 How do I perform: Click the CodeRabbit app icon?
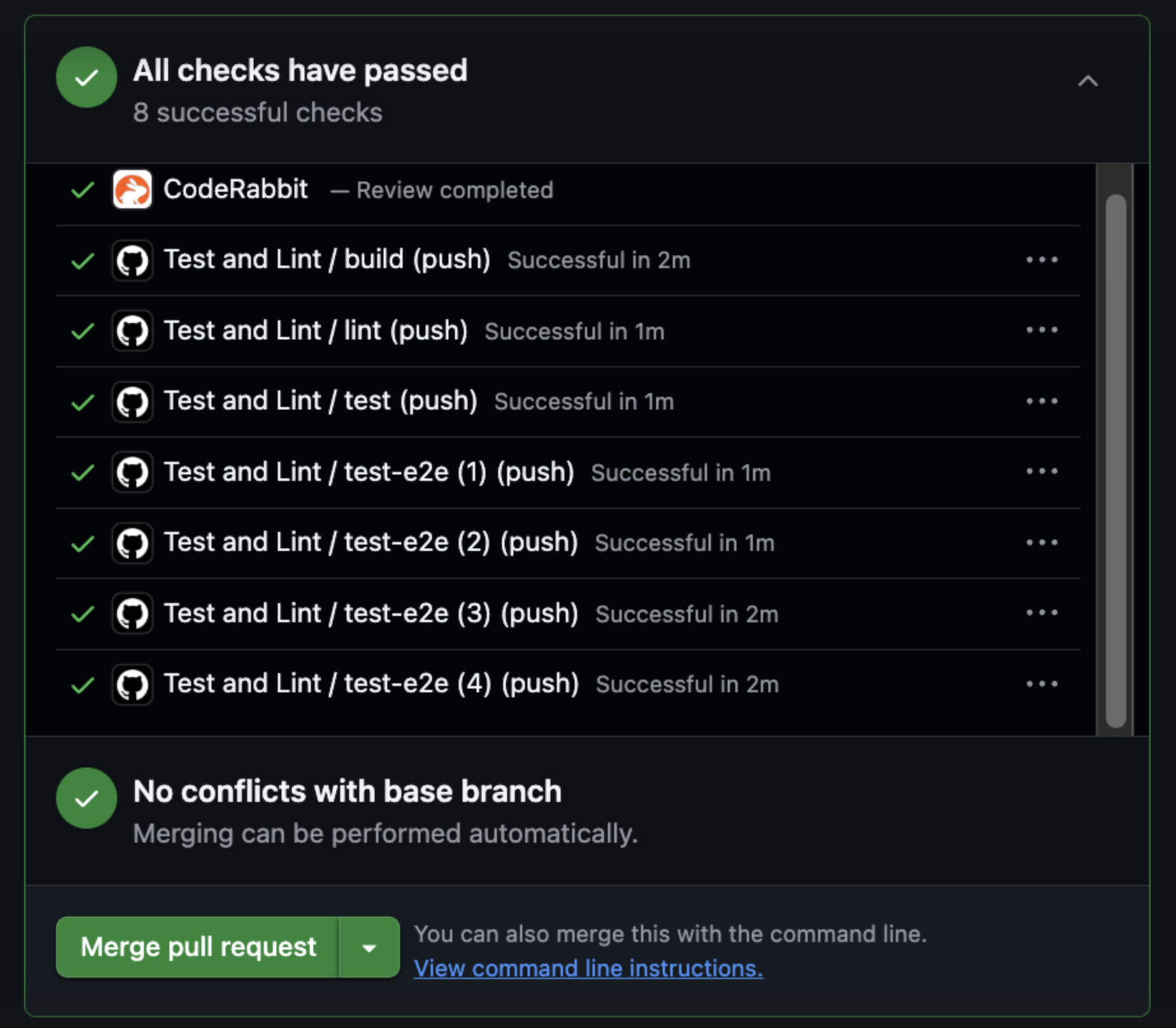point(132,189)
